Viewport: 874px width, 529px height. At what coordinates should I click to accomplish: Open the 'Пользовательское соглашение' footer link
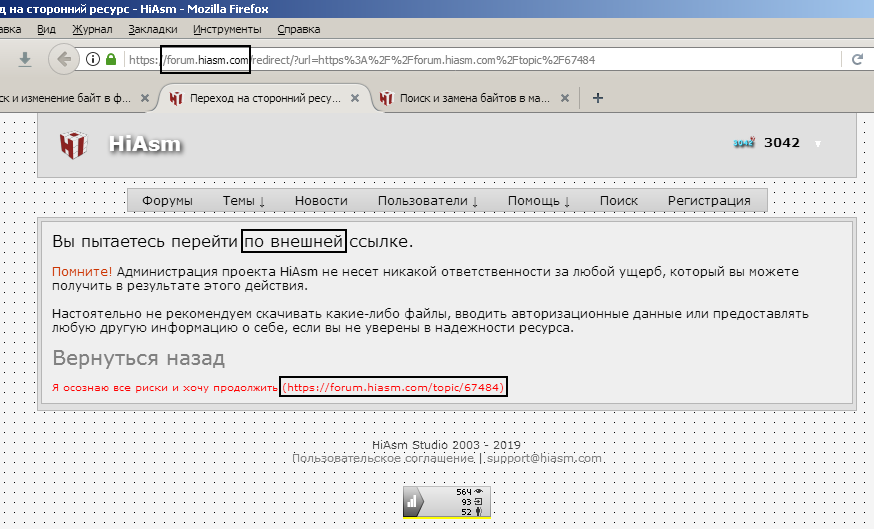(382, 459)
